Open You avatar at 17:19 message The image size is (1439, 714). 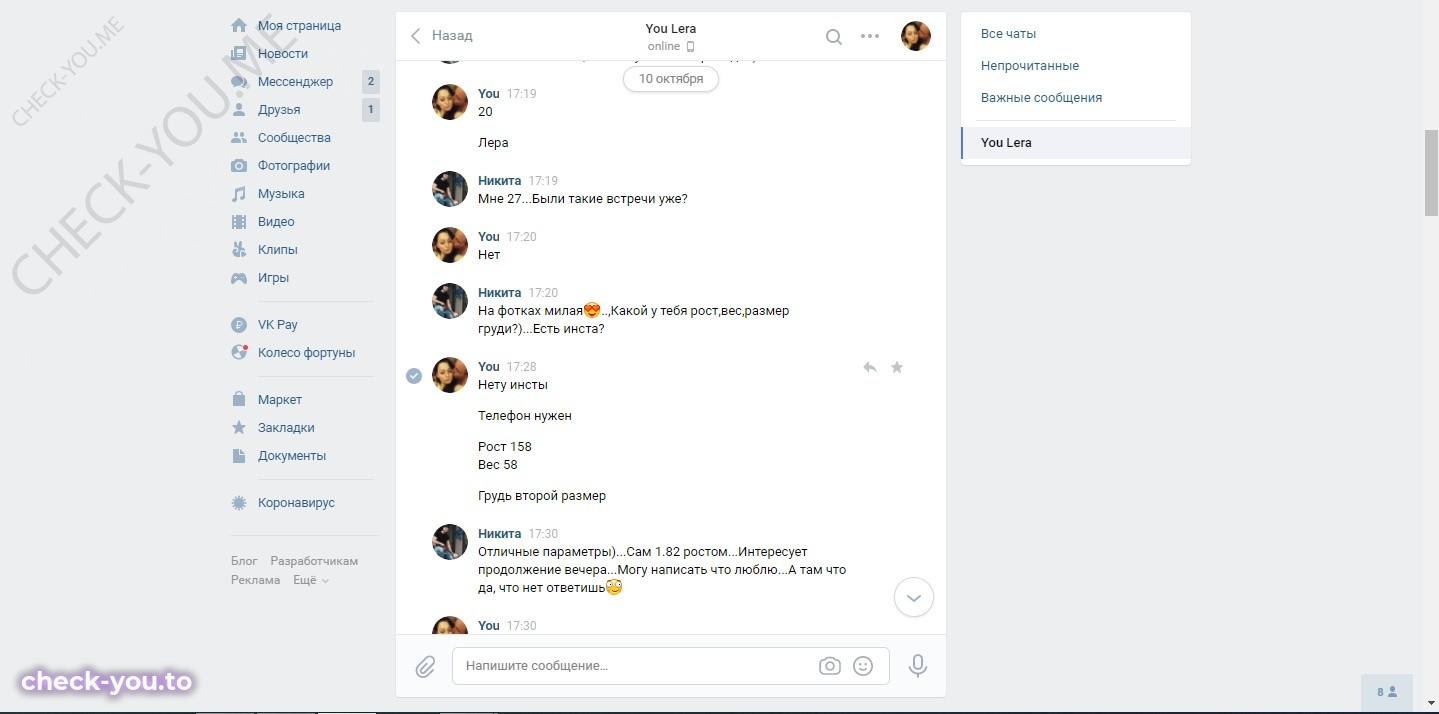[450, 102]
